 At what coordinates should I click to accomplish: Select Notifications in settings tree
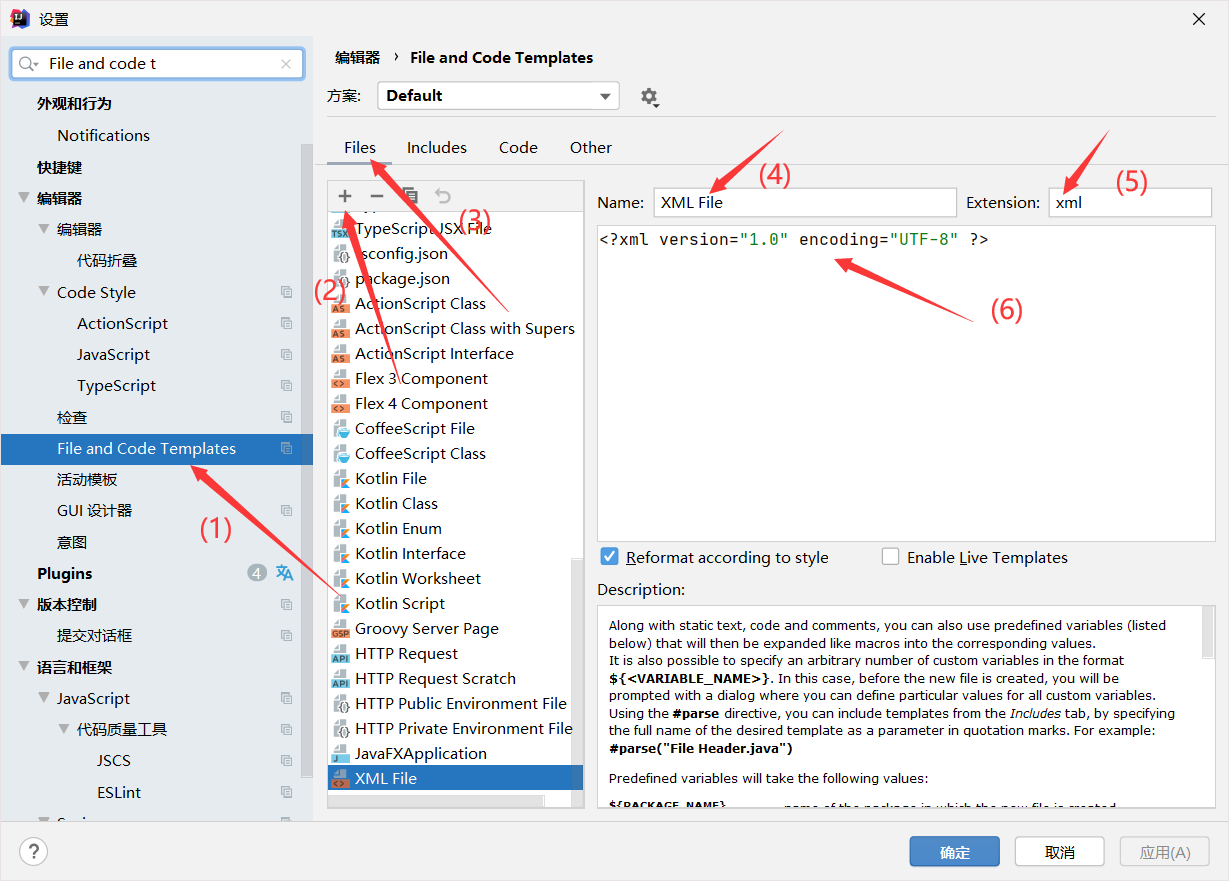coord(103,135)
